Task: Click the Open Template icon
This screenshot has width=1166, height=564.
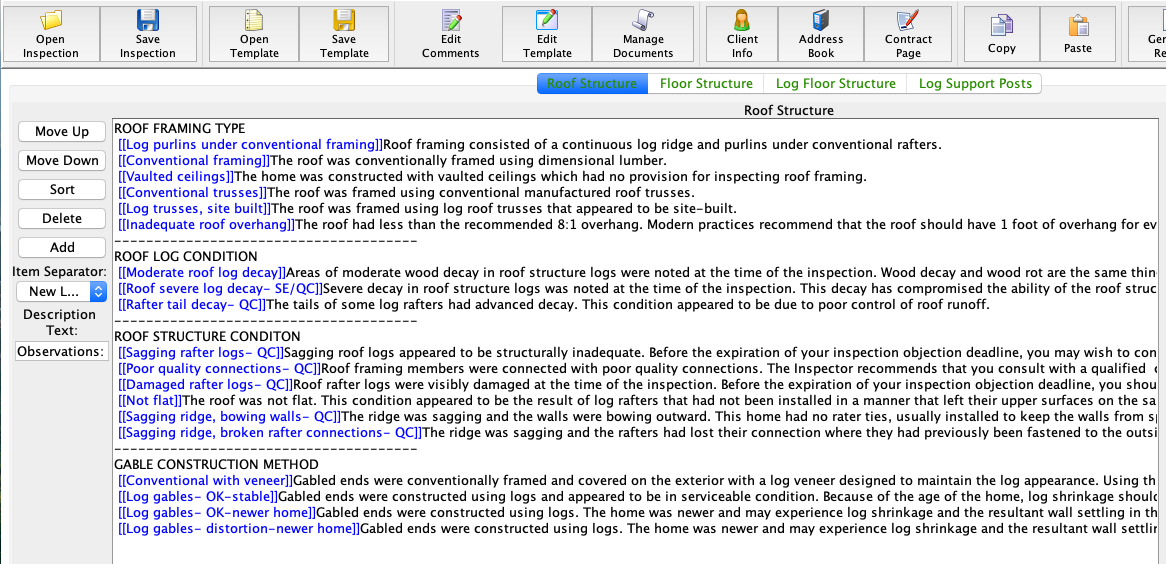Action: coord(254,34)
